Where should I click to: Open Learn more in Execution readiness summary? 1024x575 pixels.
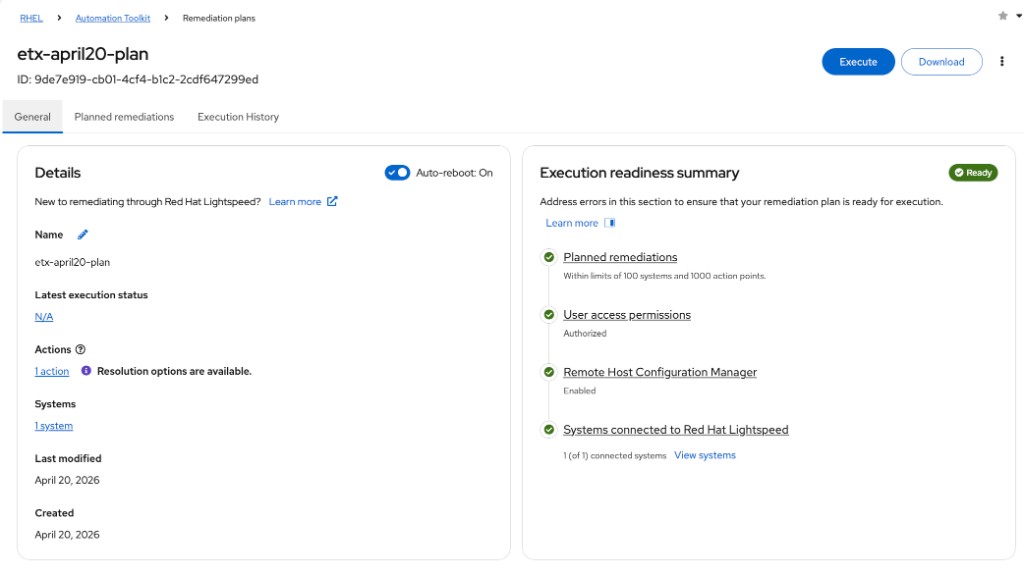coord(571,223)
